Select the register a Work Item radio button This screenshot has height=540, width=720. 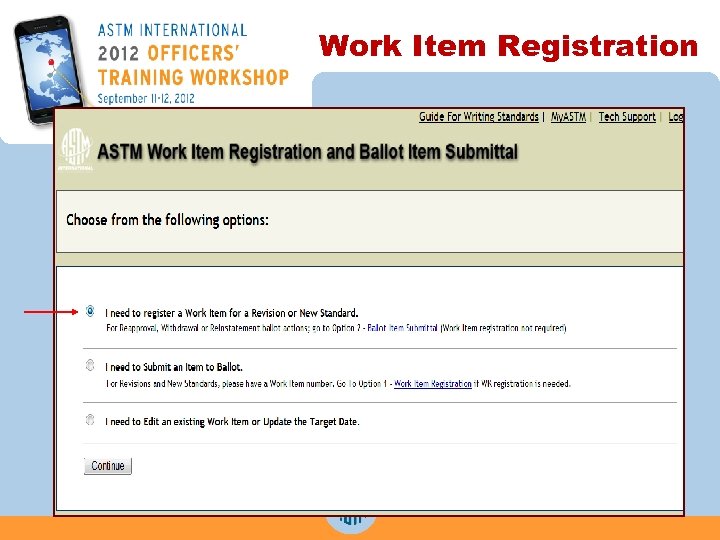tap(90, 311)
